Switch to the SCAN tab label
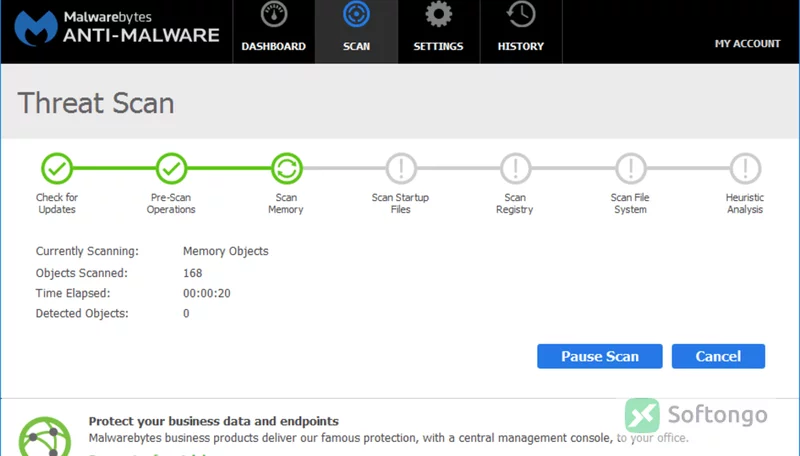This screenshot has width=800, height=456. [x=356, y=46]
